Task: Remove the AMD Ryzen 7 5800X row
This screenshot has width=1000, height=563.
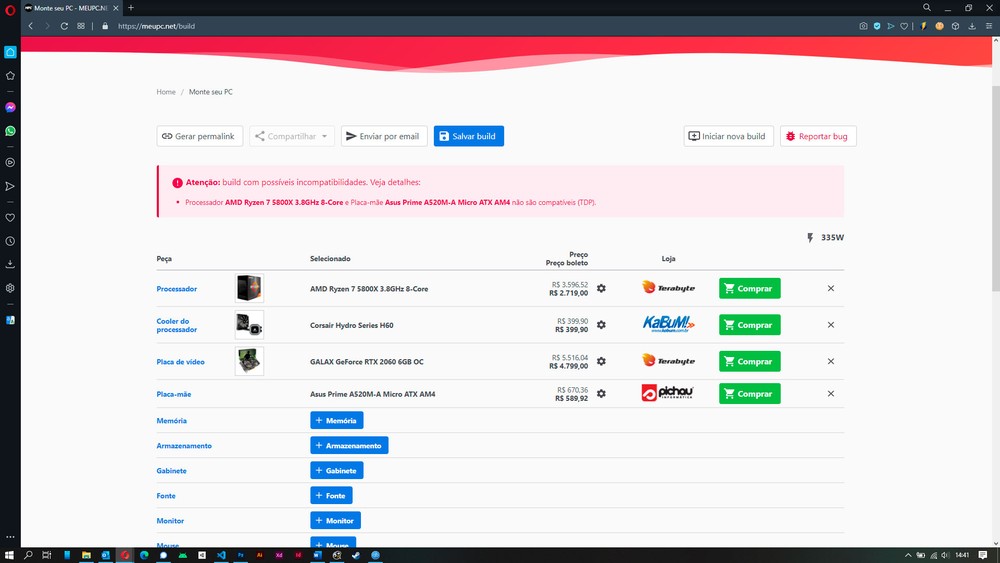Action: pos(830,288)
